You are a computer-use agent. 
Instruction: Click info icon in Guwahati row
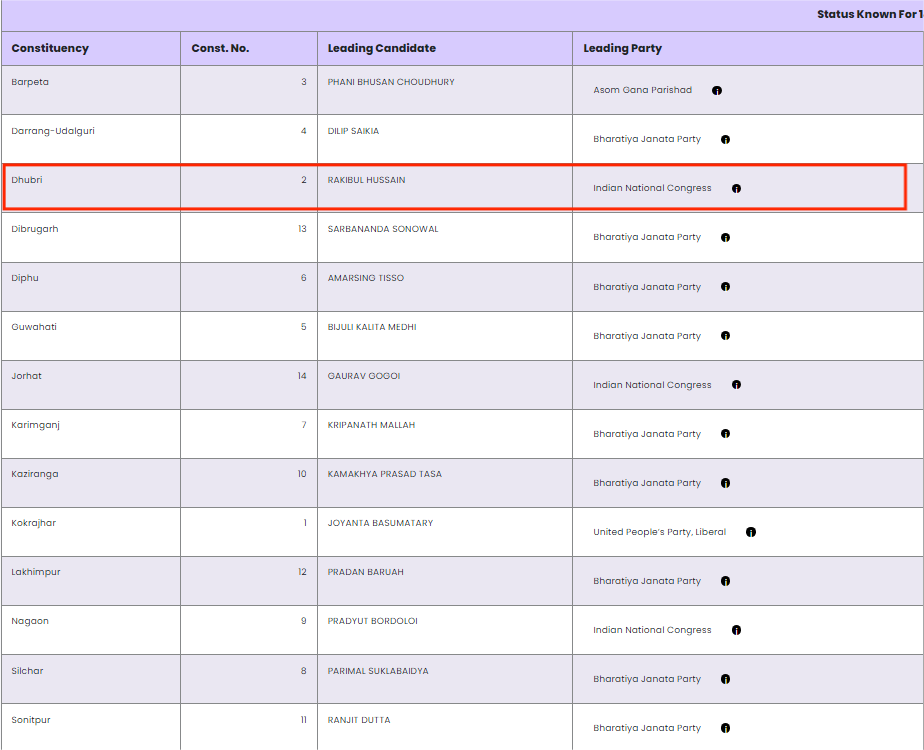pos(726,336)
